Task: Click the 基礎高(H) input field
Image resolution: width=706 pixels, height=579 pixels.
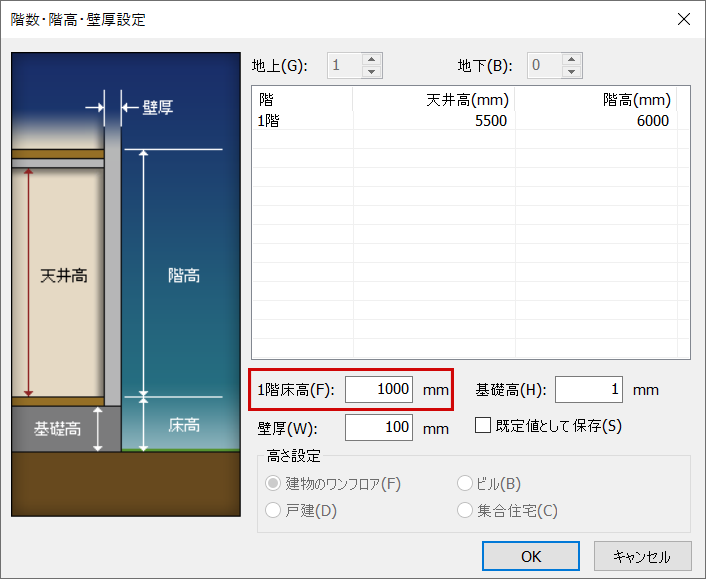Action: [x=589, y=389]
